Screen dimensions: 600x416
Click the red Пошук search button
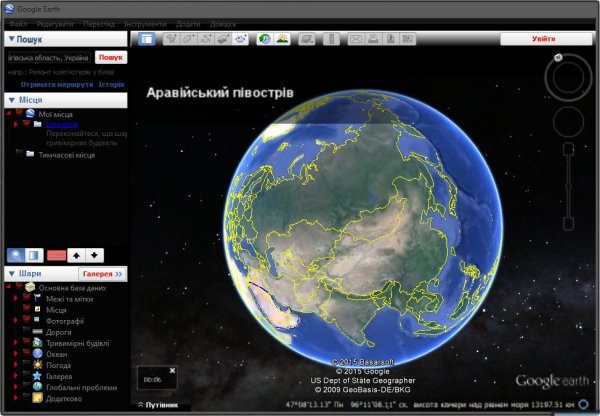coord(111,57)
